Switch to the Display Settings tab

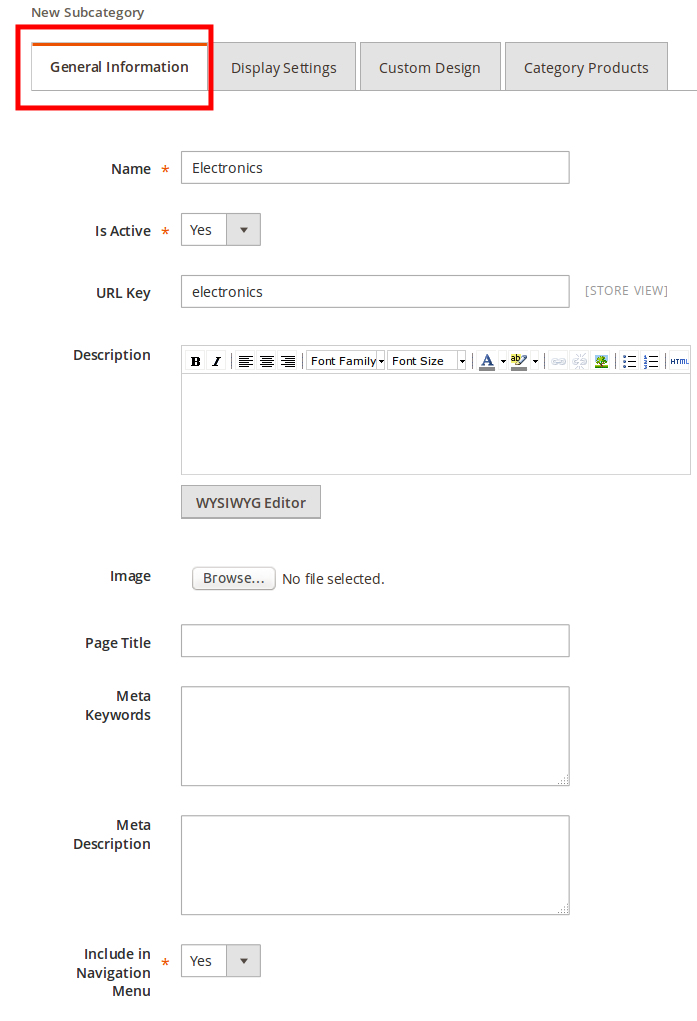pos(284,68)
